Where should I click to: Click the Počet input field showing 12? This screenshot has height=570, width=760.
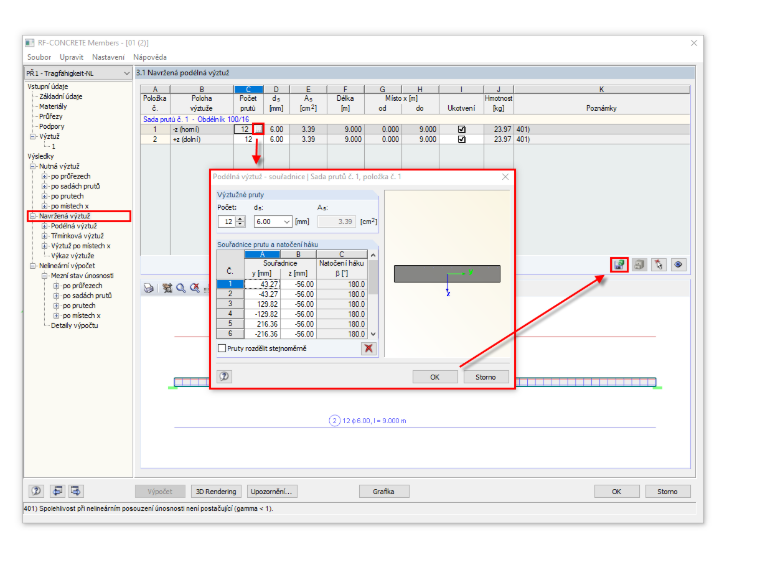tap(227, 222)
